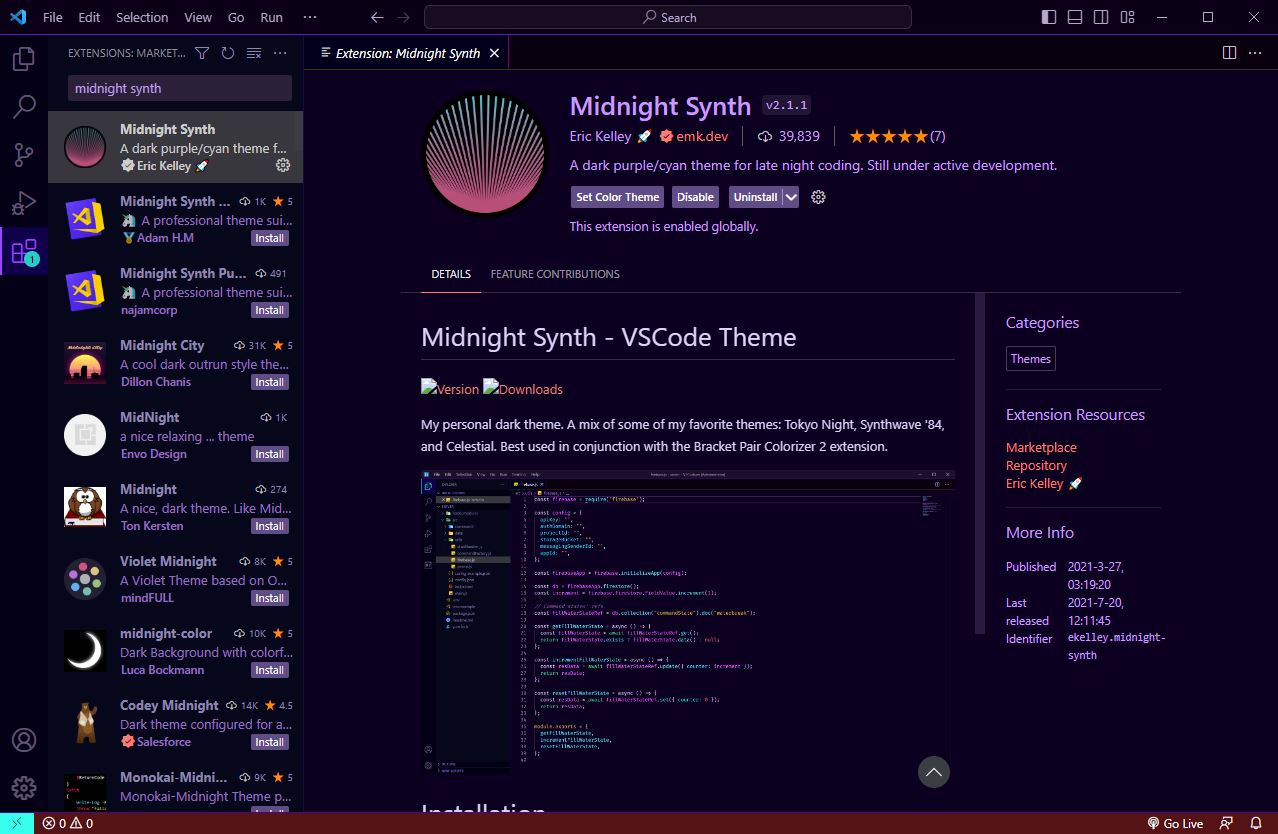Open the Go menu
The width and height of the screenshot is (1278, 834).
236,17
